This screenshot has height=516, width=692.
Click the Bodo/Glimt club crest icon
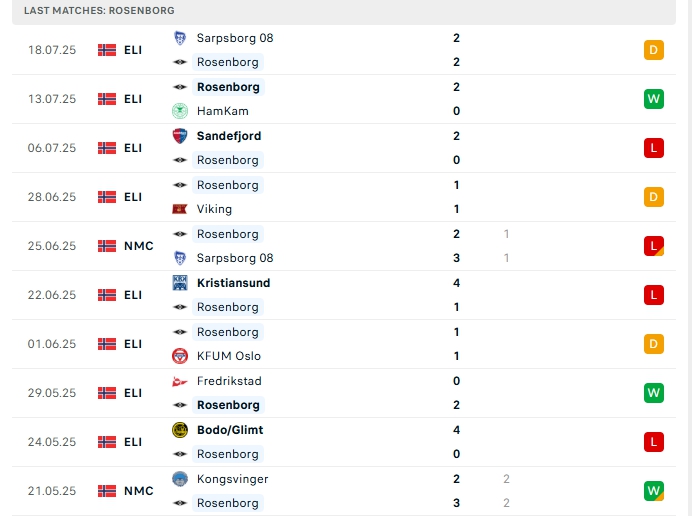coord(180,430)
